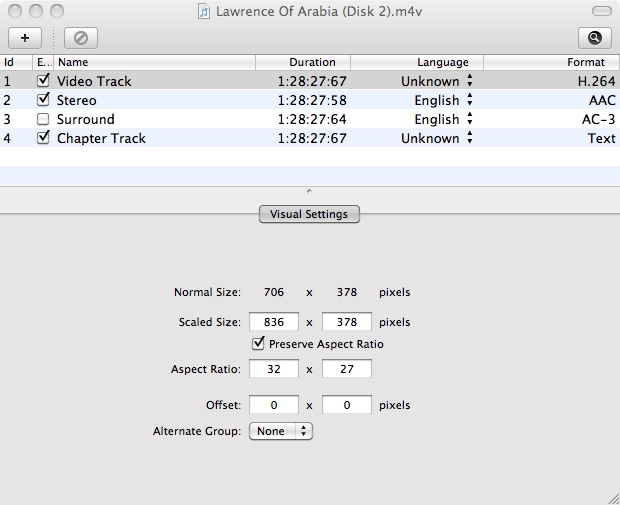Select the Chapter Track name cell
Image resolution: width=620 pixels, height=505 pixels.
[101, 138]
